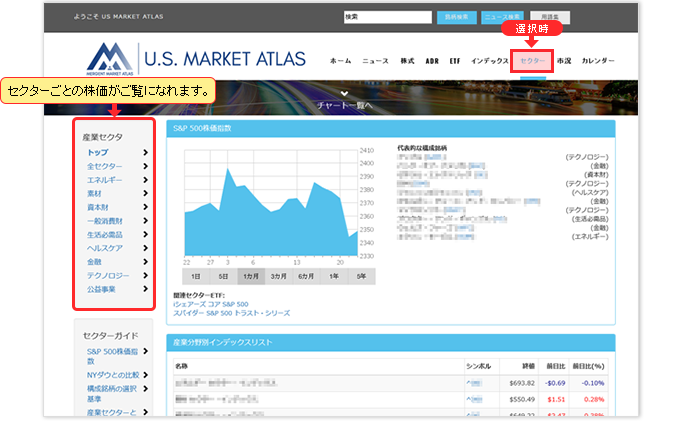Switch chart to 1日 period
This screenshot has height=421, width=686.
click(196, 277)
